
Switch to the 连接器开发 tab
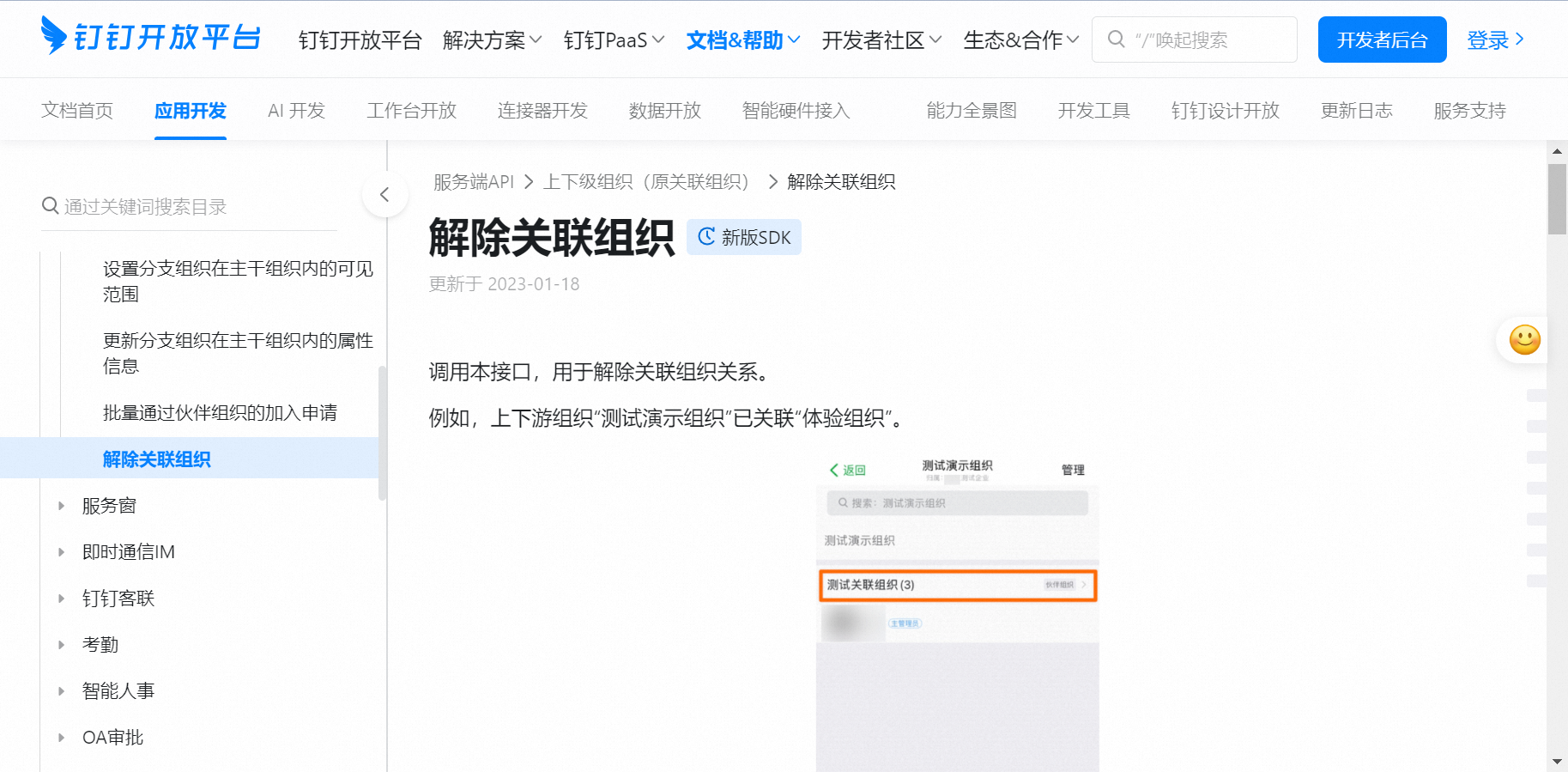click(x=542, y=110)
